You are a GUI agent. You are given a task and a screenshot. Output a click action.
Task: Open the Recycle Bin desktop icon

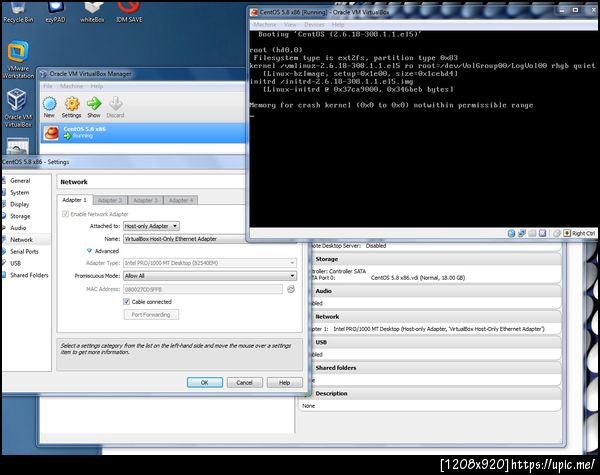click(x=18, y=12)
